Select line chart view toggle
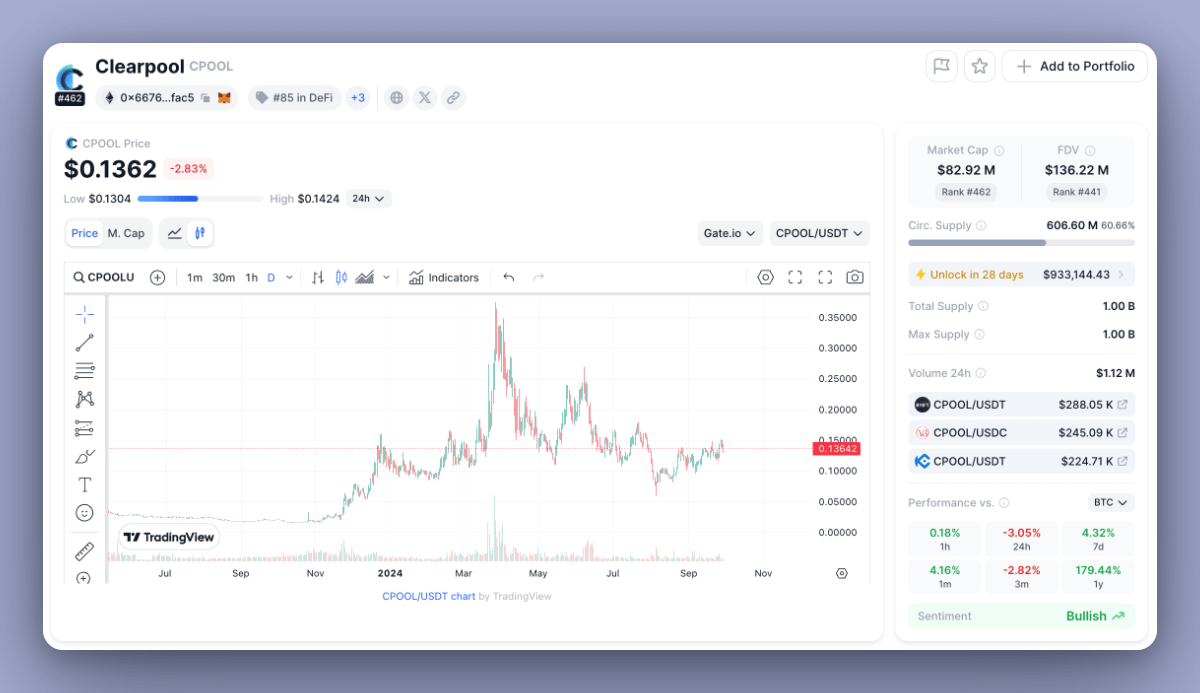Viewport: 1200px width, 693px height. pyautogui.click(x=175, y=233)
